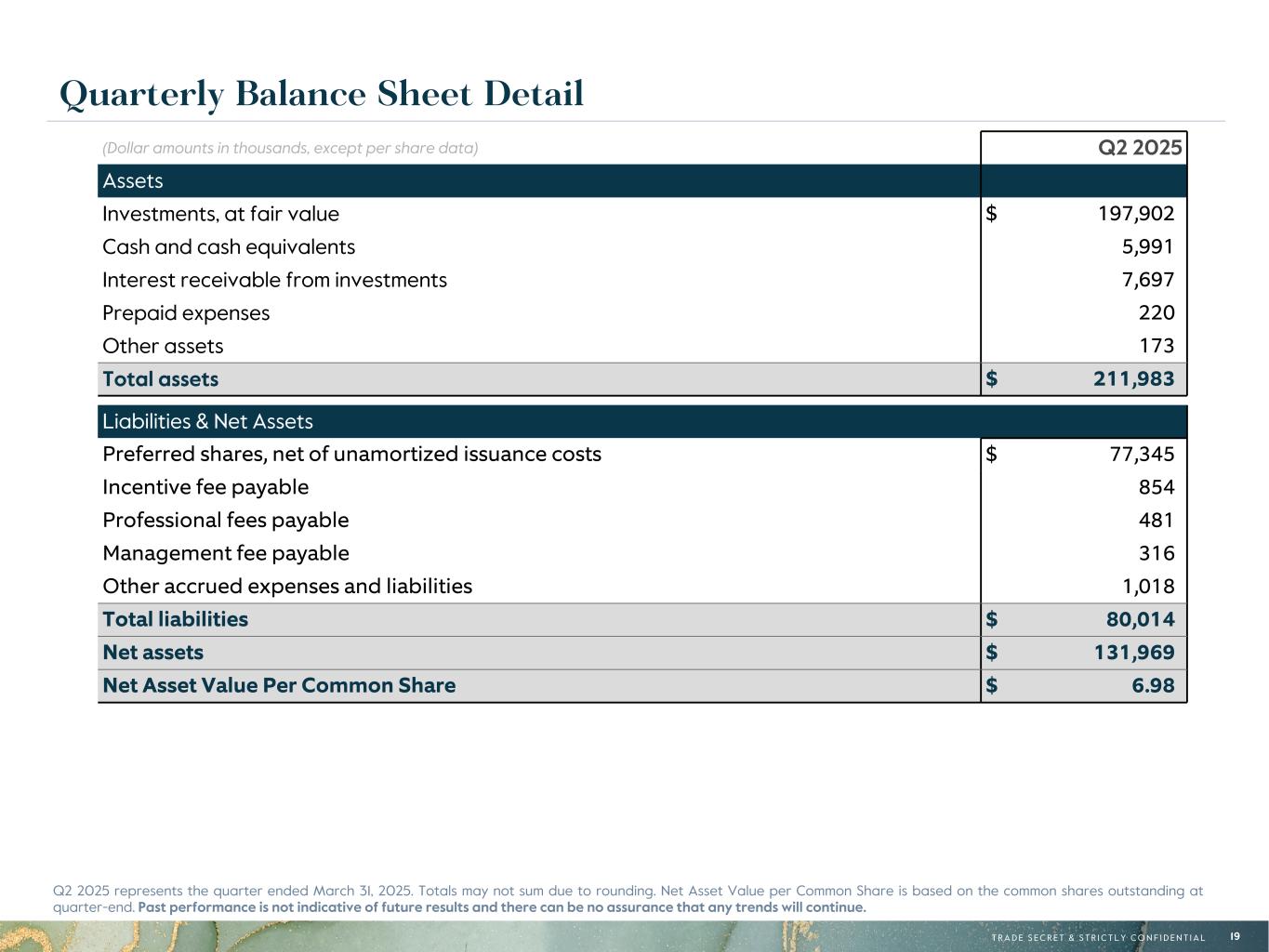The image size is (1269, 952).
Task: Select the Other accrued expenses value 1,018
Action: click(x=1149, y=587)
